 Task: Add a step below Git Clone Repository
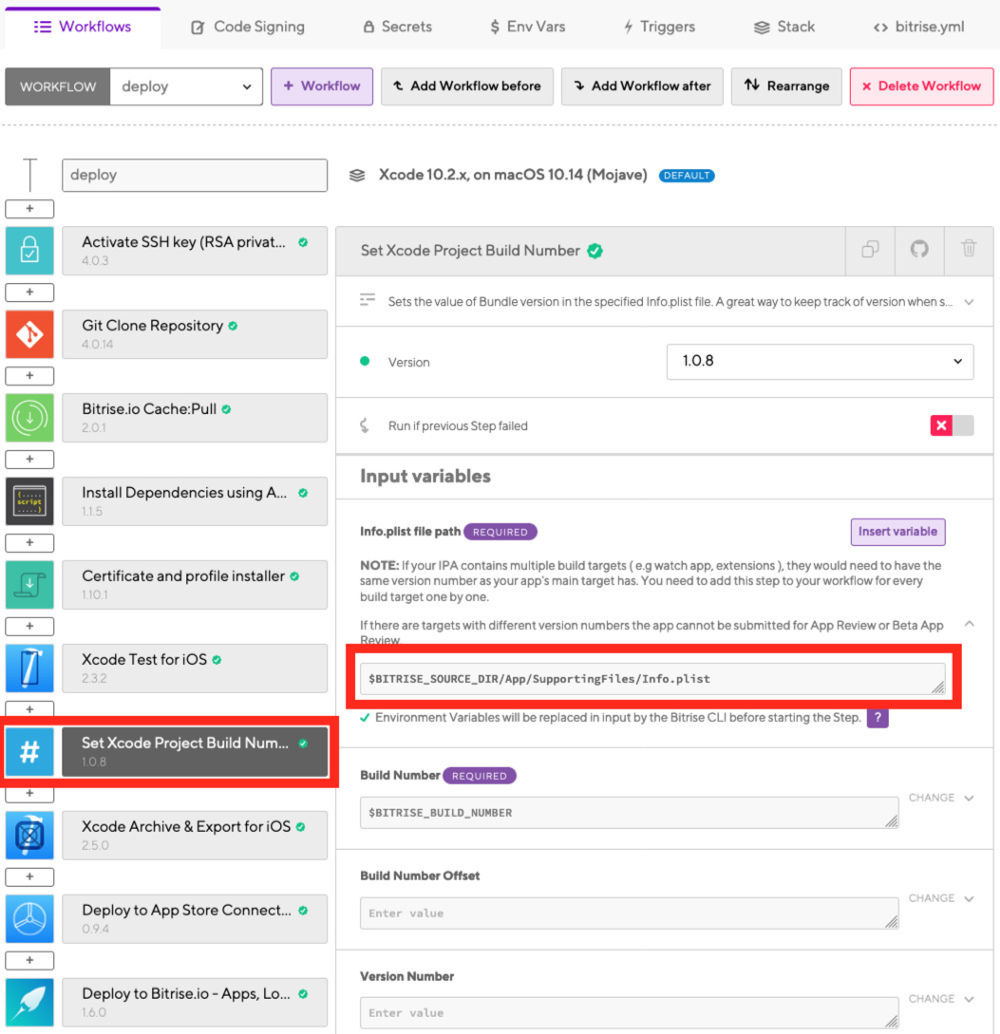point(30,375)
